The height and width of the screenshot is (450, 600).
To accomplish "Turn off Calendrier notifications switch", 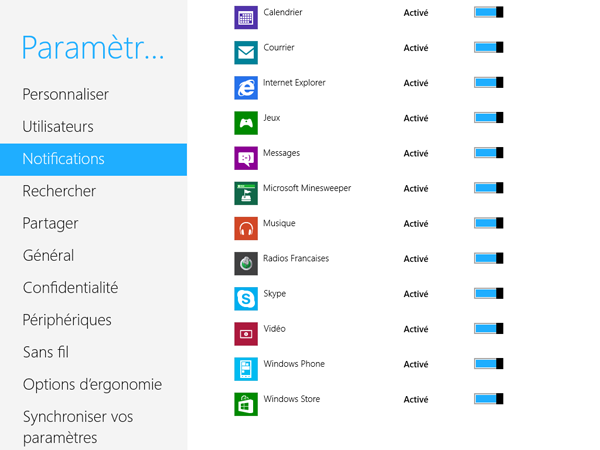I will click(488, 12).
